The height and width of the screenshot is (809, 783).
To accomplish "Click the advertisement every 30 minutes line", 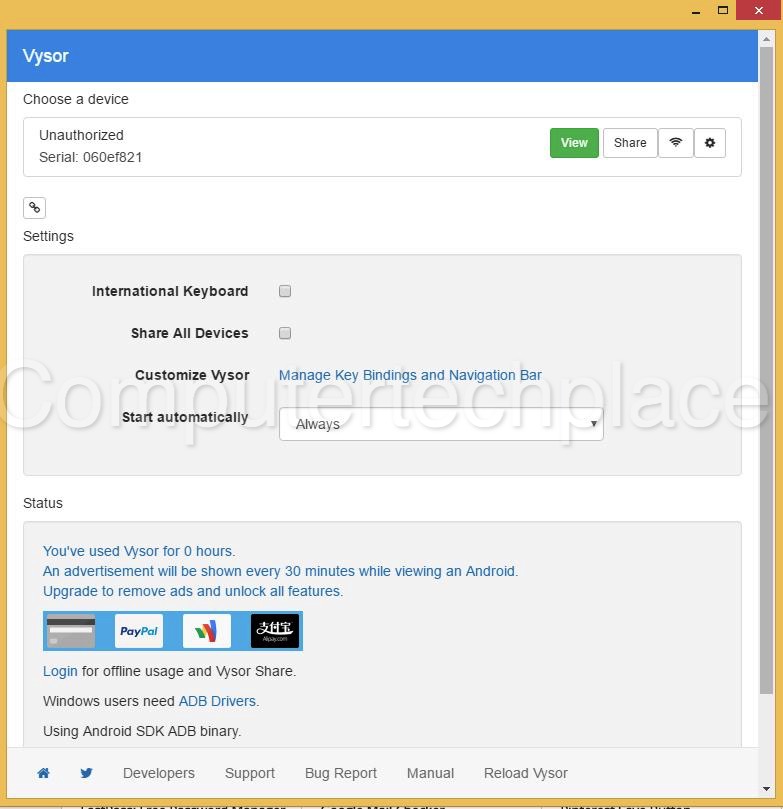I will tap(281, 571).
